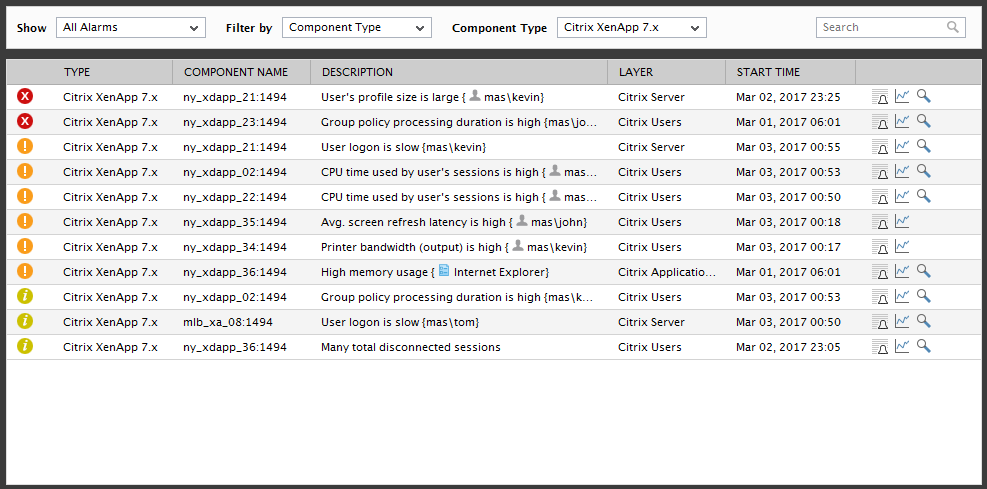Click the orange major icon for High memory usage
987x489 pixels.
(25, 271)
